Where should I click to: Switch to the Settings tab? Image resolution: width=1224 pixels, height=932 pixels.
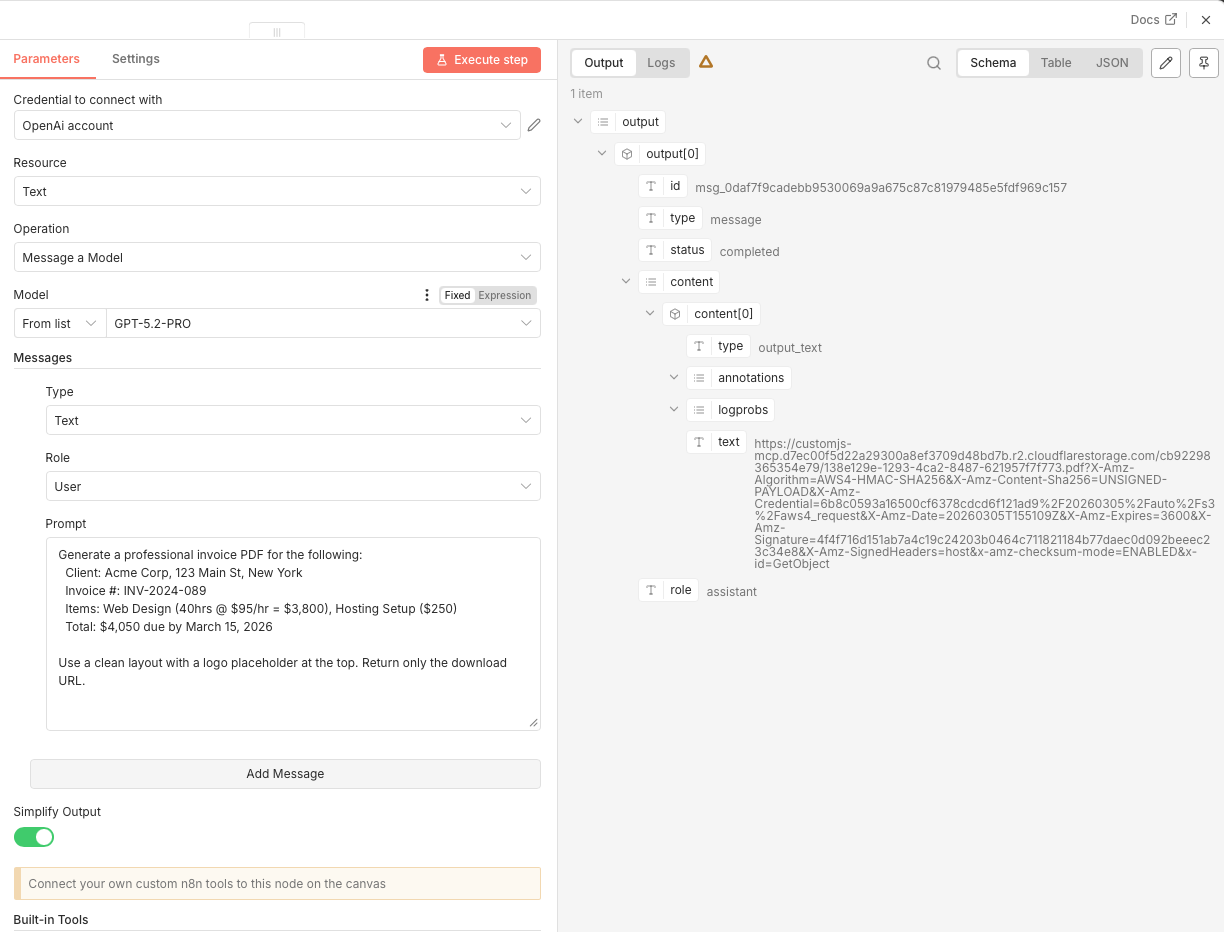(135, 58)
